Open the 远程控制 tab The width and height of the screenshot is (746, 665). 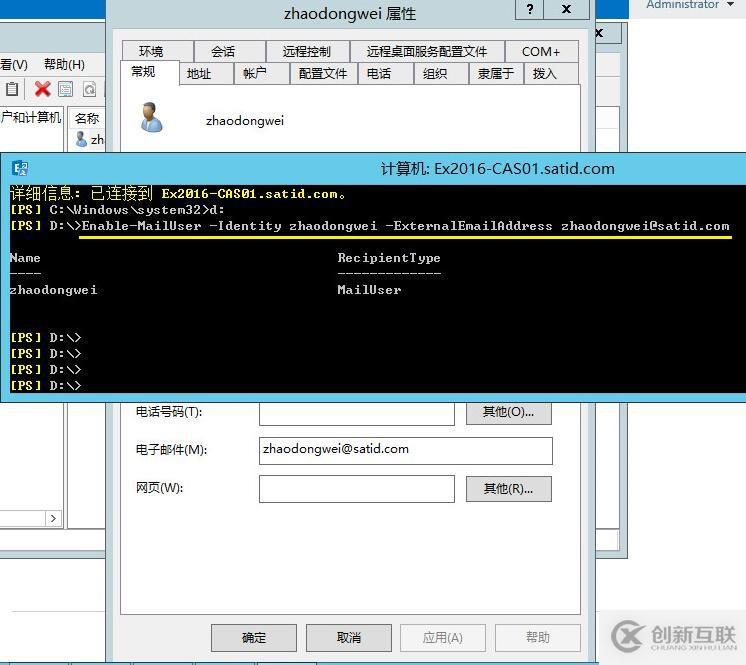(307, 51)
